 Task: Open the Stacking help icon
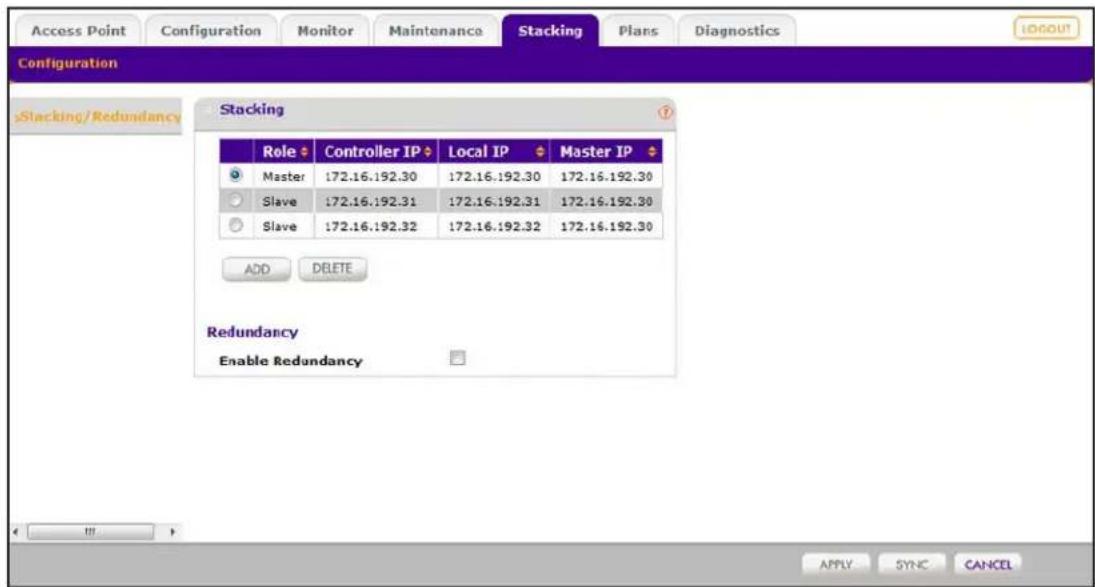point(666,112)
